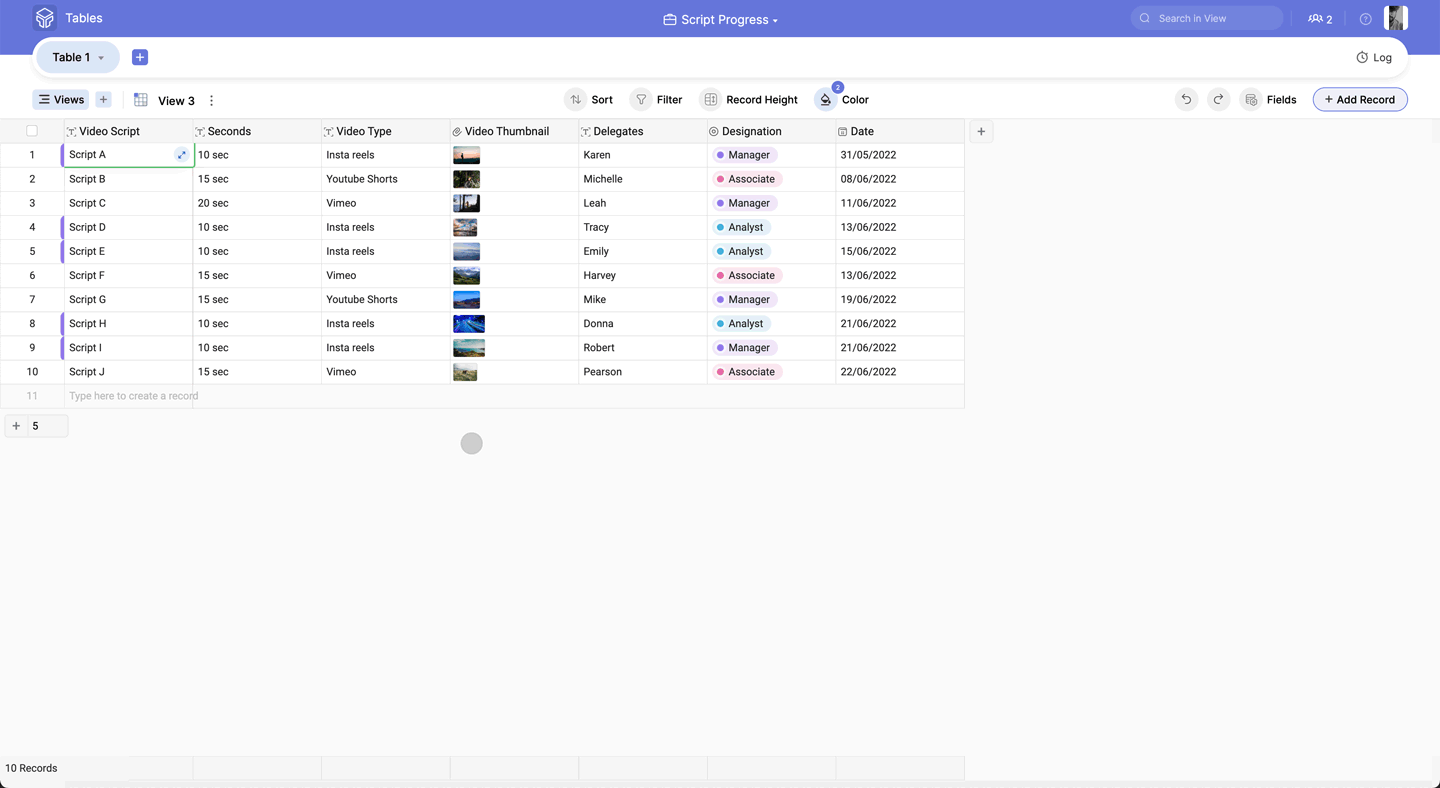Add a new table with plus icon
The image size is (1440, 788).
tap(140, 57)
